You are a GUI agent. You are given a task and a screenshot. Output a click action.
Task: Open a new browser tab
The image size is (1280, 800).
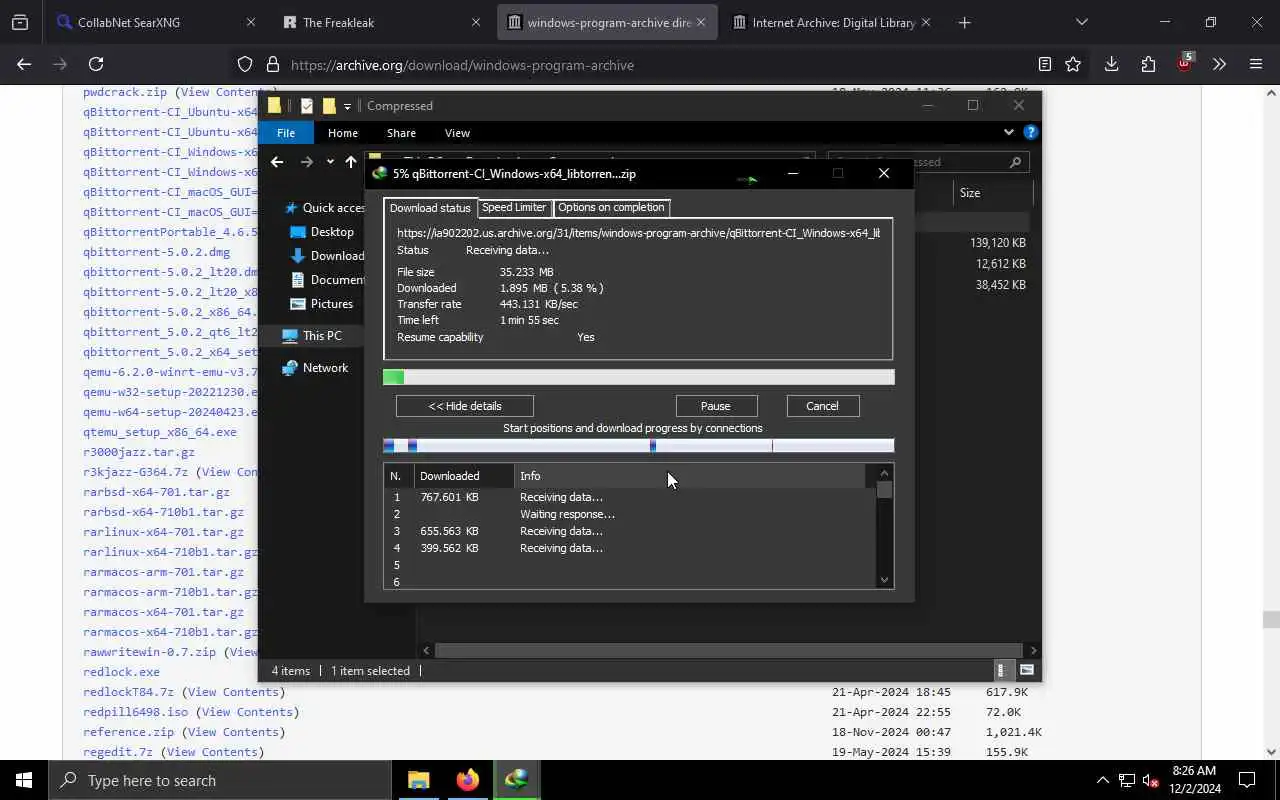(964, 22)
